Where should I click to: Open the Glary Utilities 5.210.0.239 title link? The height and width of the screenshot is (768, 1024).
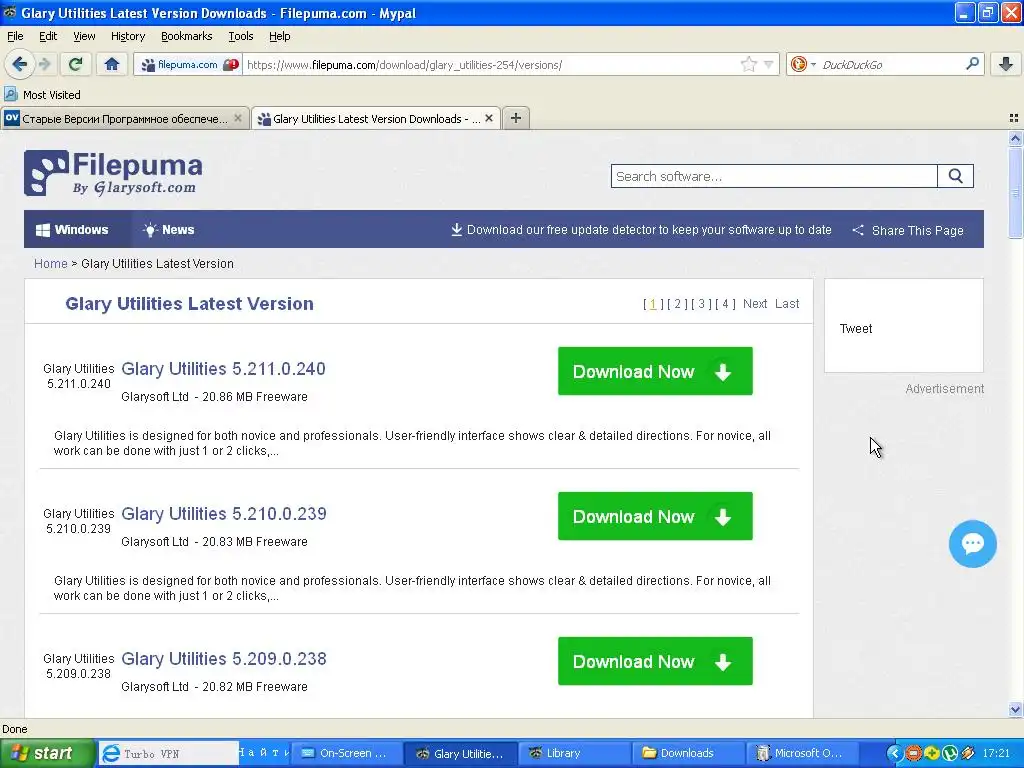[x=224, y=514]
